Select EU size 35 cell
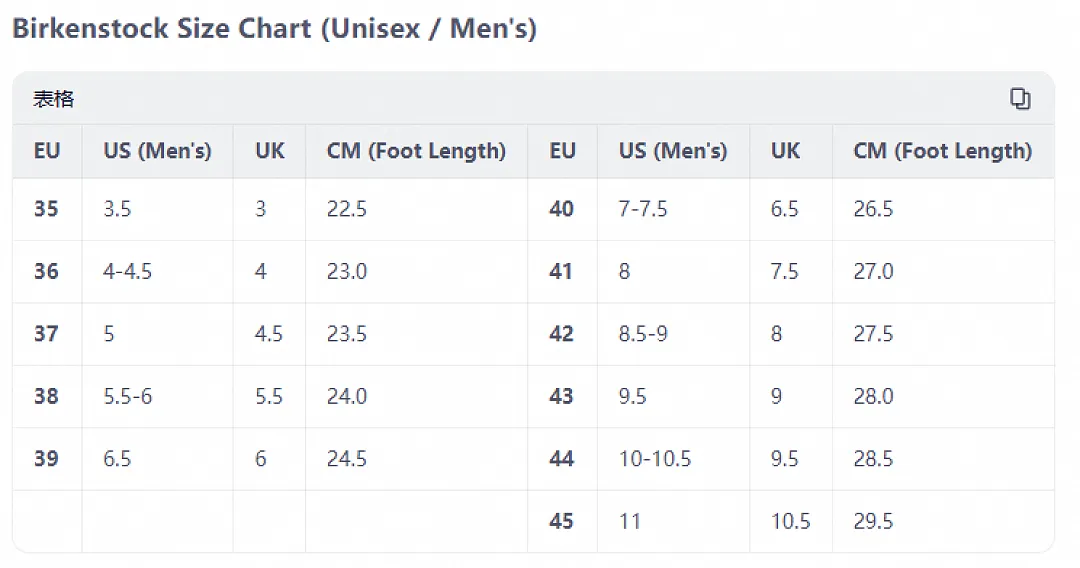Image resolution: width=1080 pixels, height=568 pixels. pos(46,209)
